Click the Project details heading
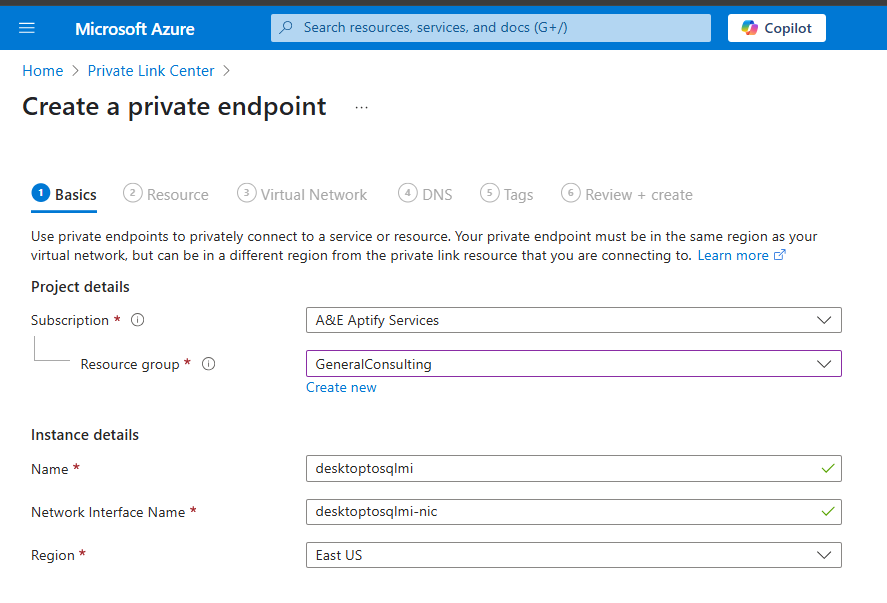The width and height of the screenshot is (887, 603). [80, 287]
